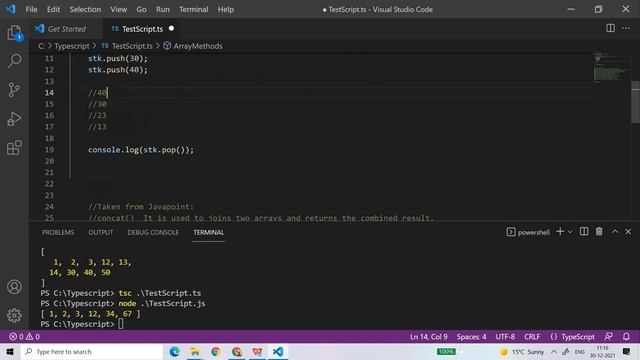Open the Windows Start menu
This screenshot has height=360, width=640.
[x=10, y=351]
